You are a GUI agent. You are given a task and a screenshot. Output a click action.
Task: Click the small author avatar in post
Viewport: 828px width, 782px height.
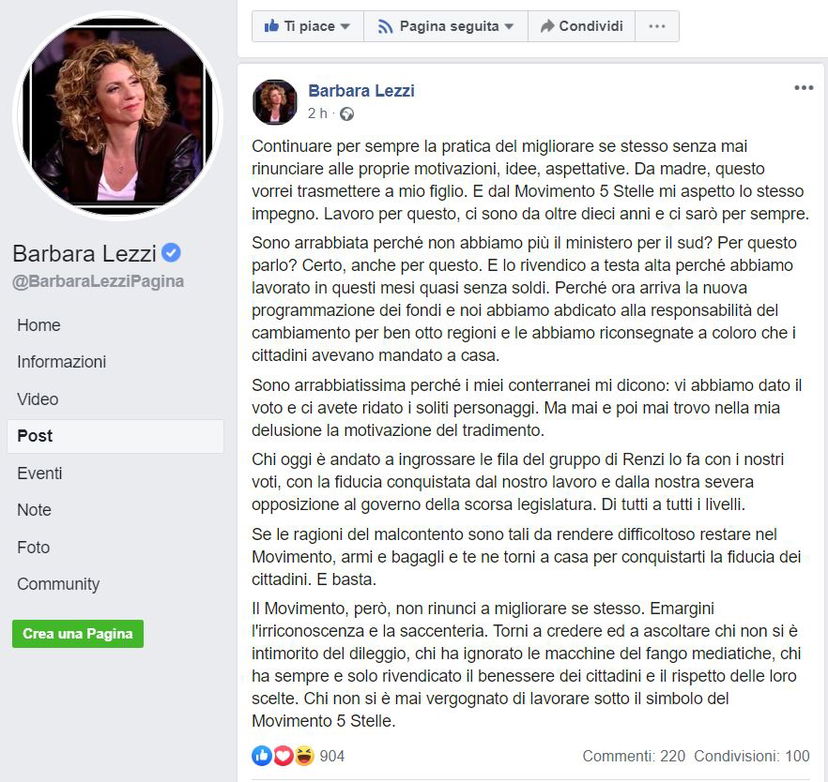click(275, 101)
